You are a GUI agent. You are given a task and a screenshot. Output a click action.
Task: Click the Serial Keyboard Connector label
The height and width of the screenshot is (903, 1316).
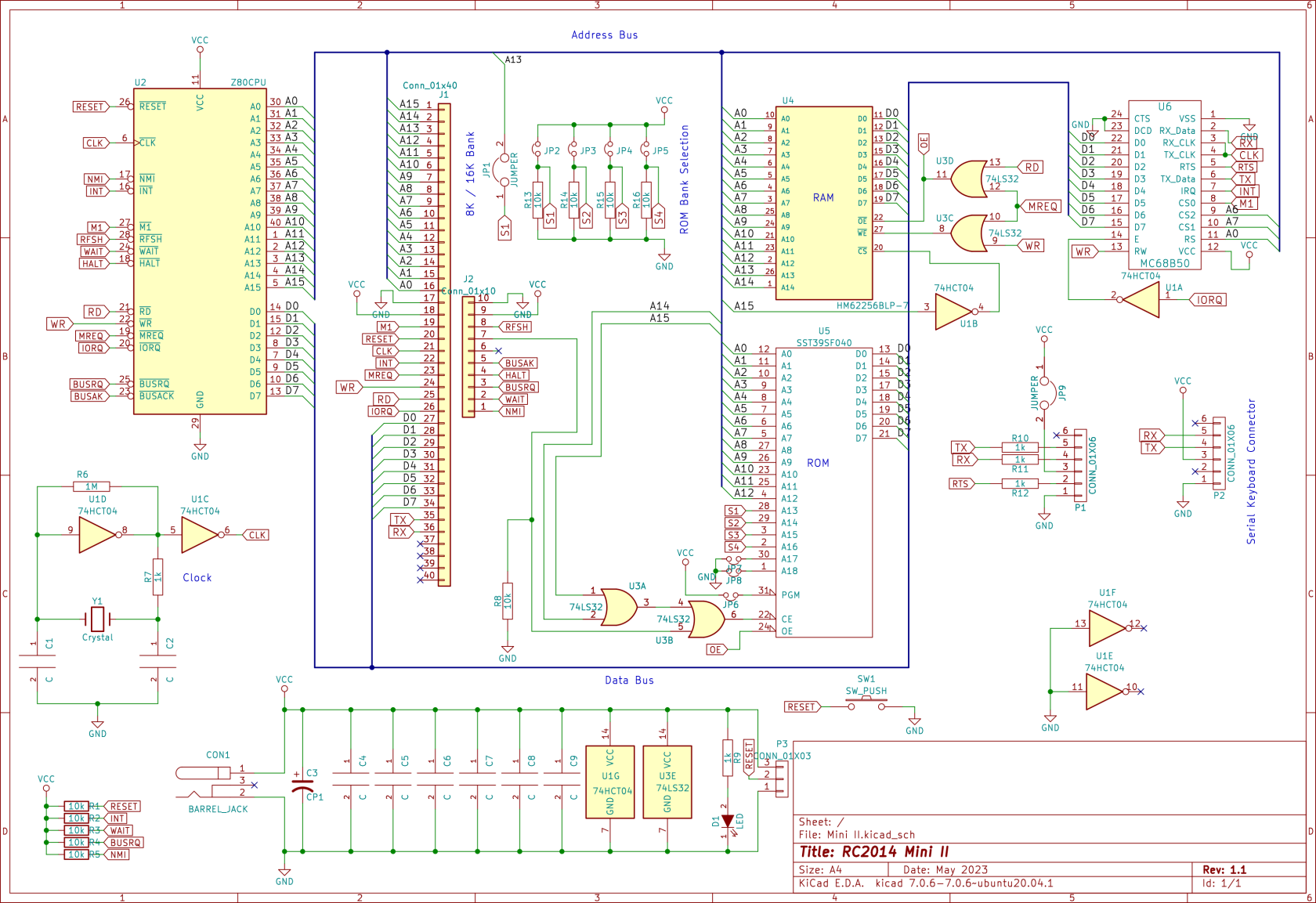1251,471
